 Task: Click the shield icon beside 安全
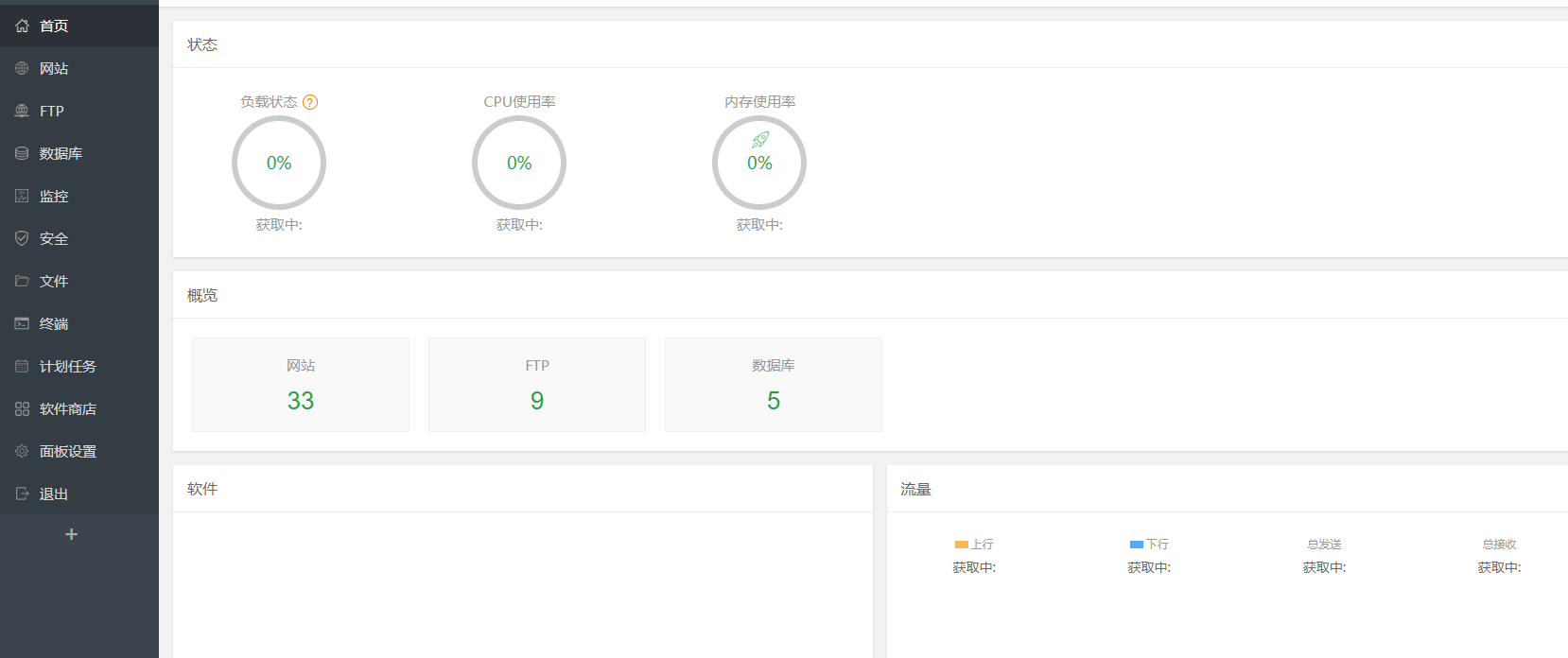(22, 238)
